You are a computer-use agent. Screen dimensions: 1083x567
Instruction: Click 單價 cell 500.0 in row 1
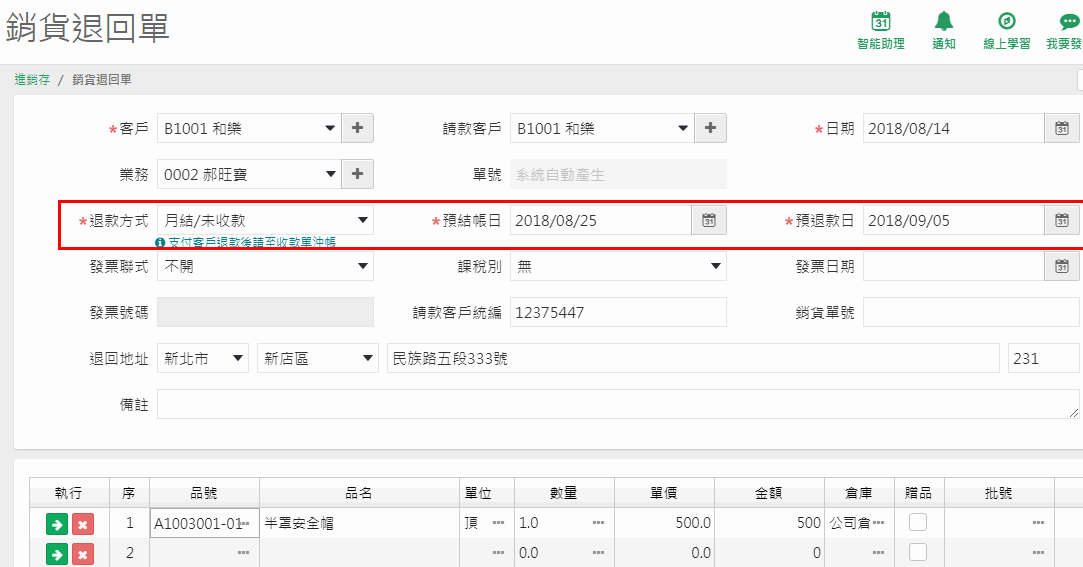[x=664, y=523]
